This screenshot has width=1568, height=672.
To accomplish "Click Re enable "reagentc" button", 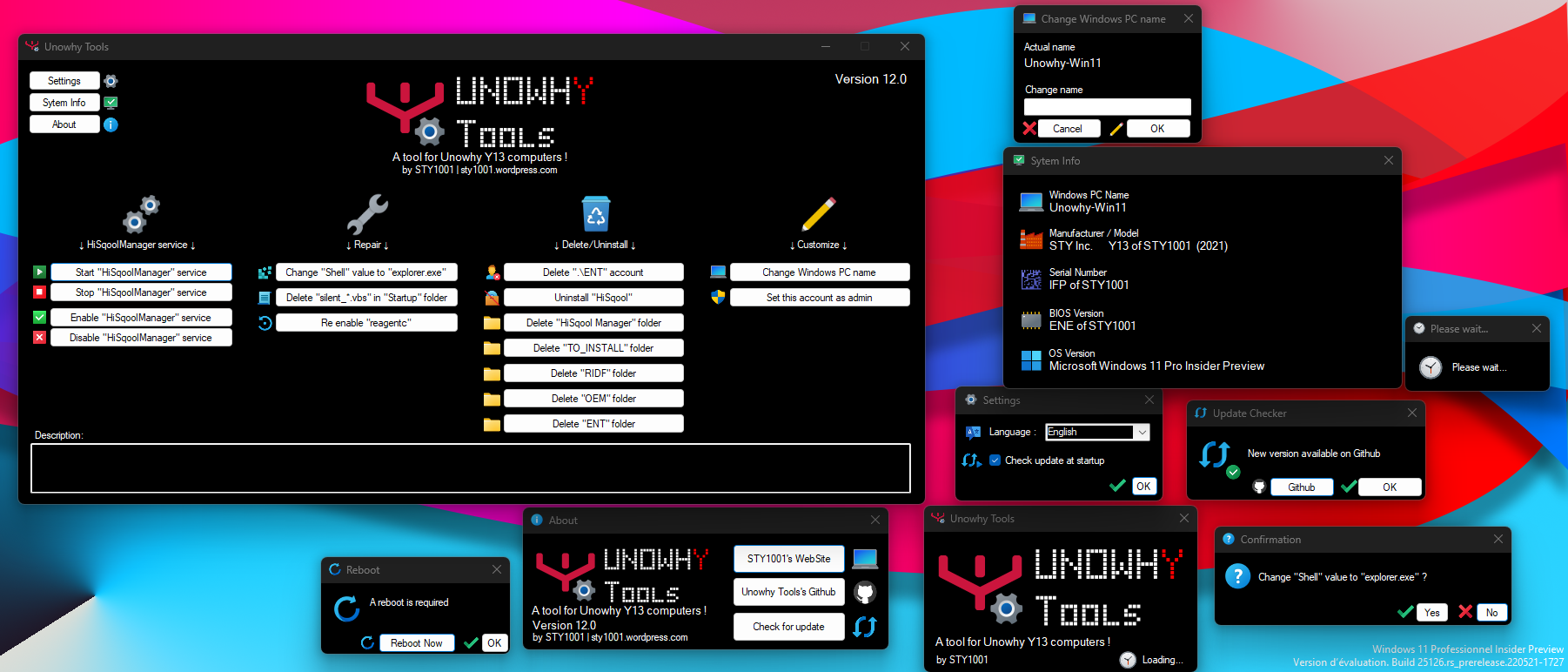I will pos(366,323).
